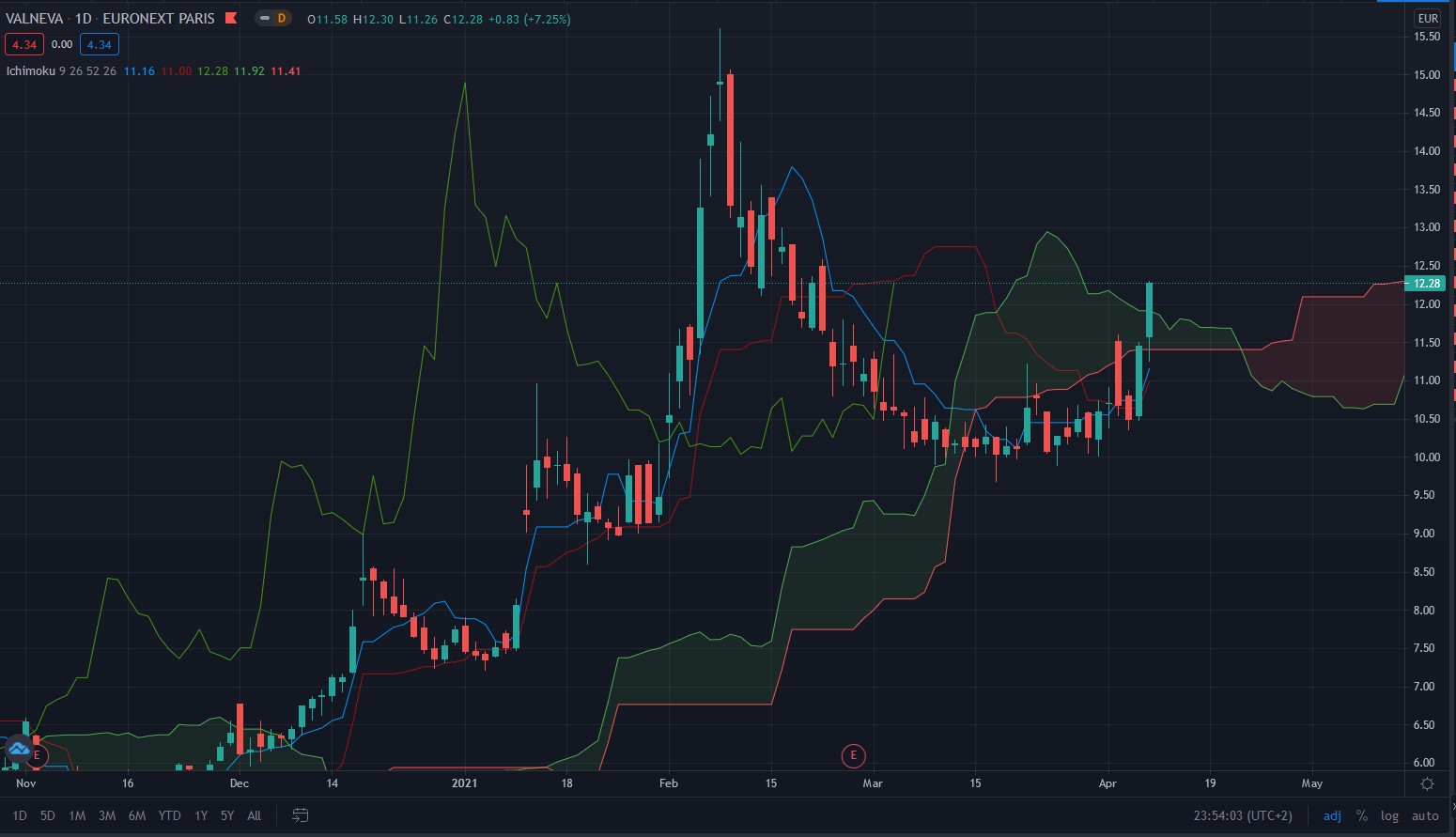Click the orange D data status indicator
The height and width of the screenshot is (837, 1456).
tap(281, 19)
